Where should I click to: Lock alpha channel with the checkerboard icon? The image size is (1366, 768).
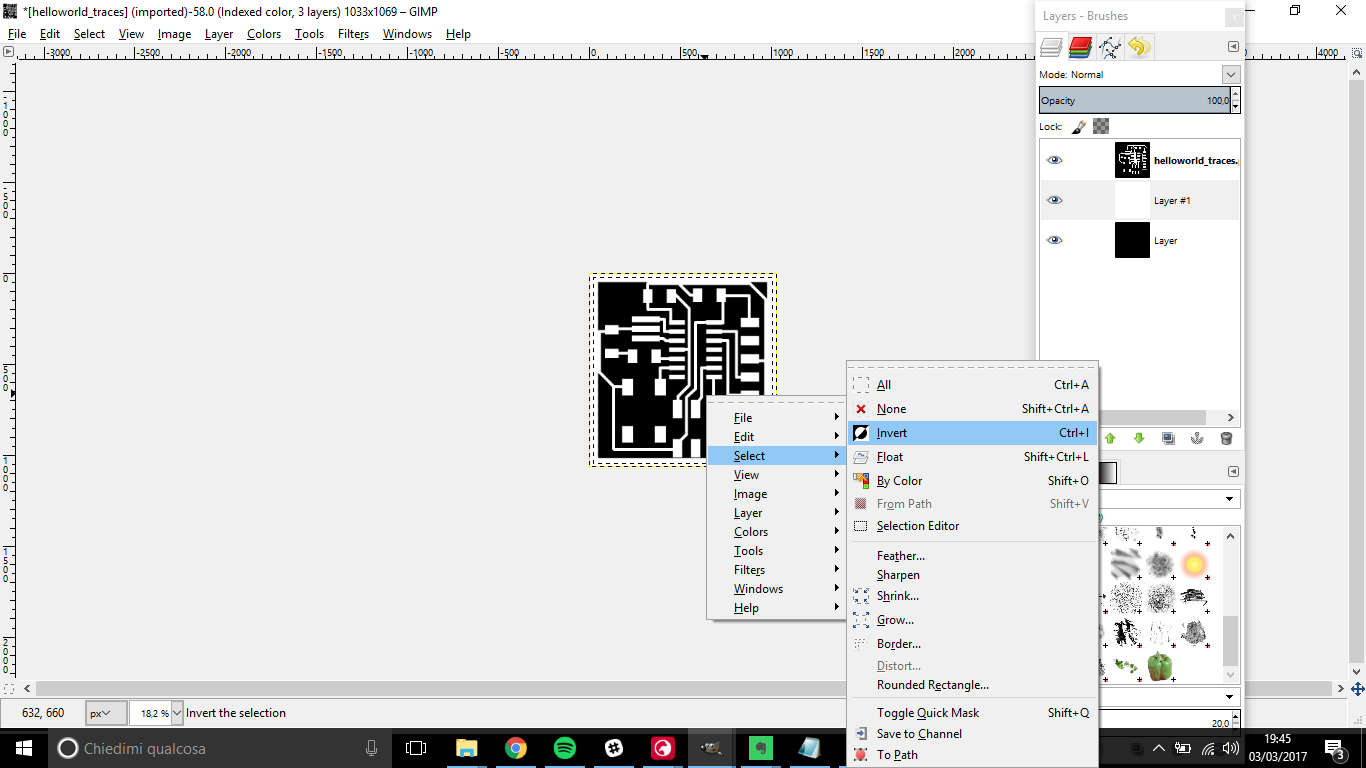(x=1101, y=127)
